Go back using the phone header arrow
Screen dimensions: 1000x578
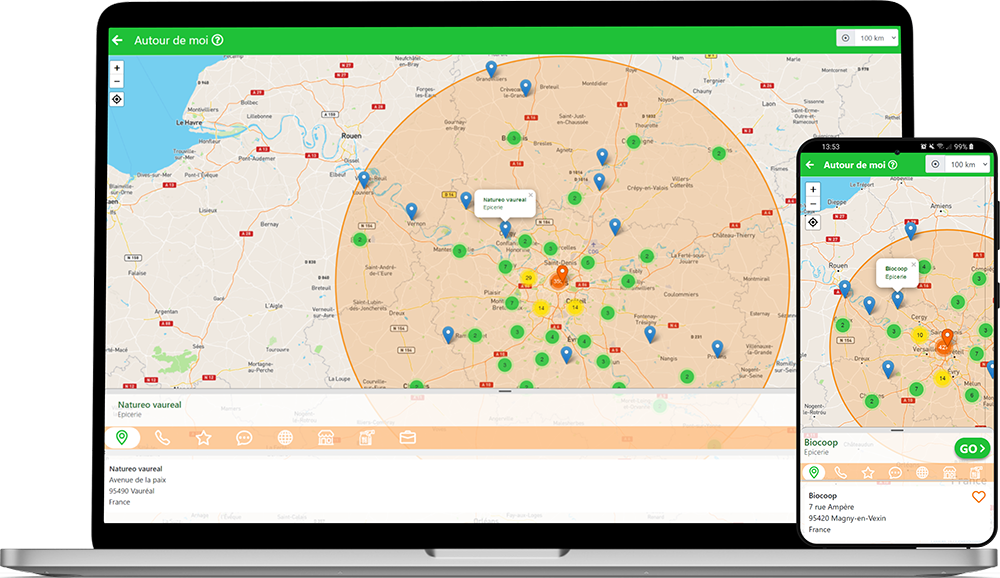click(810, 165)
